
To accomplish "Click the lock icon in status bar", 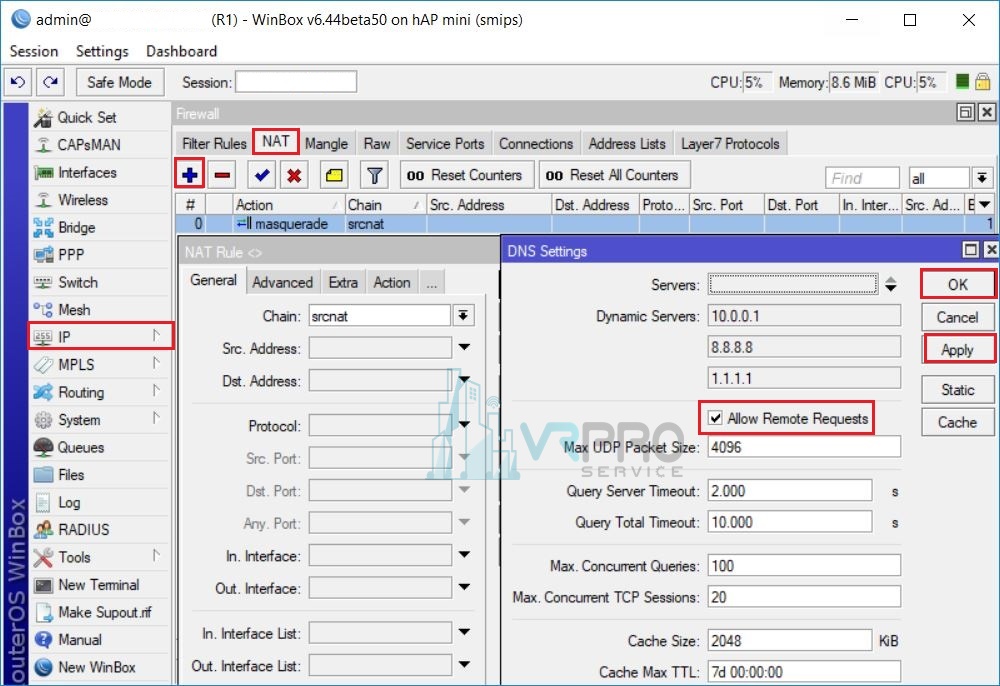I will click(983, 82).
